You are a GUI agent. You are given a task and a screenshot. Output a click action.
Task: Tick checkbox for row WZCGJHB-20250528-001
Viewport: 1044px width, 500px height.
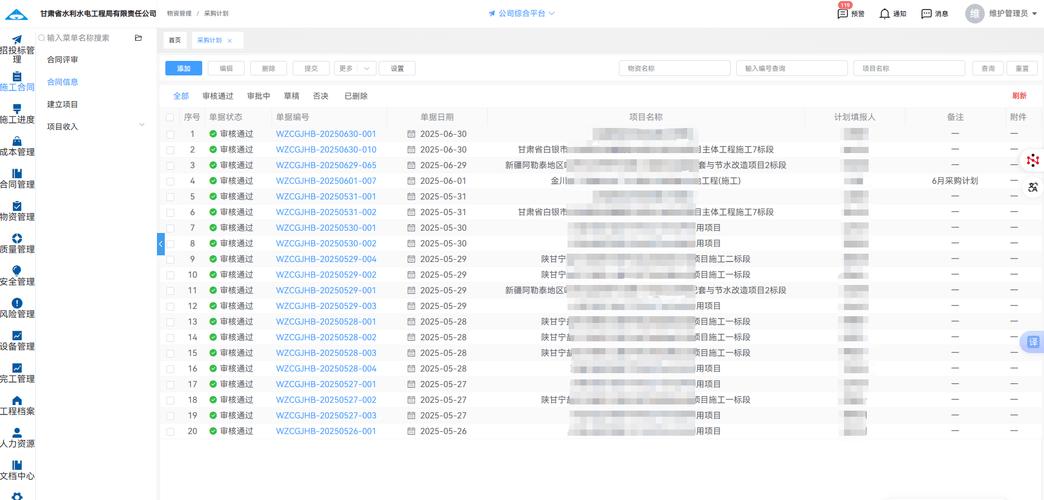pos(170,322)
